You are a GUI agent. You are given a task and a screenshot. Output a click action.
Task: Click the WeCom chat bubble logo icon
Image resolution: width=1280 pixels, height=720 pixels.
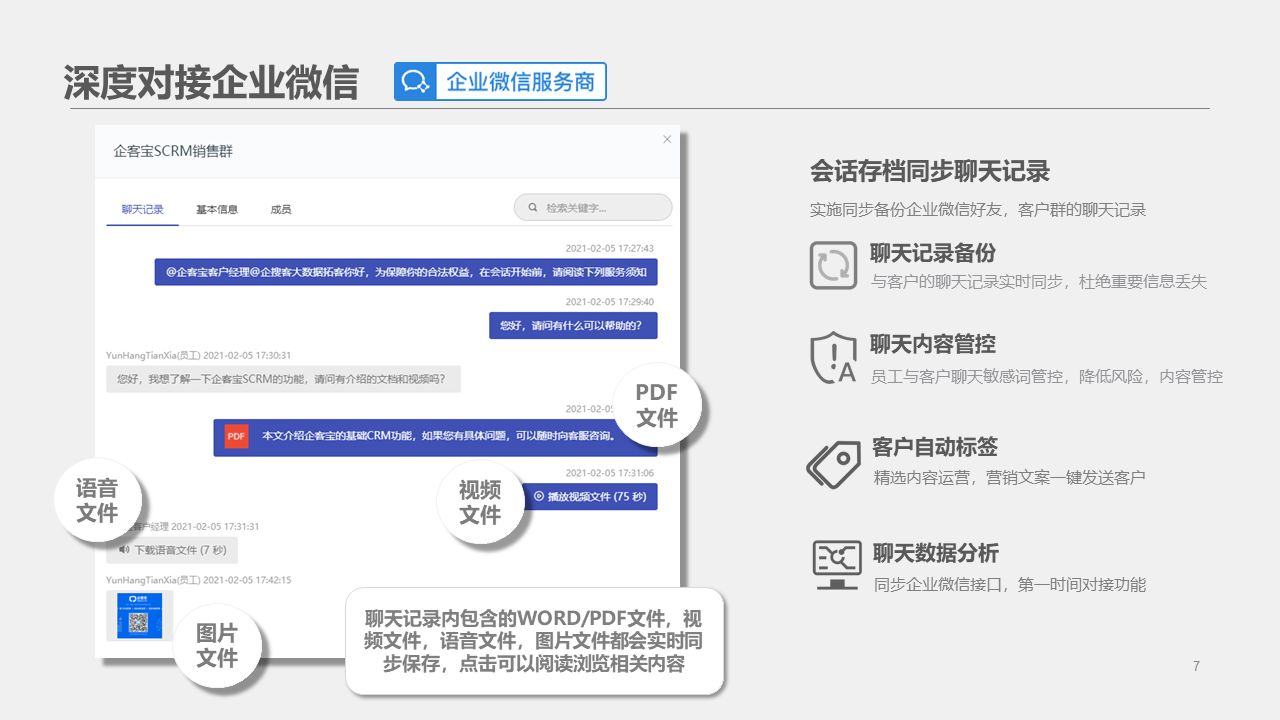[415, 82]
